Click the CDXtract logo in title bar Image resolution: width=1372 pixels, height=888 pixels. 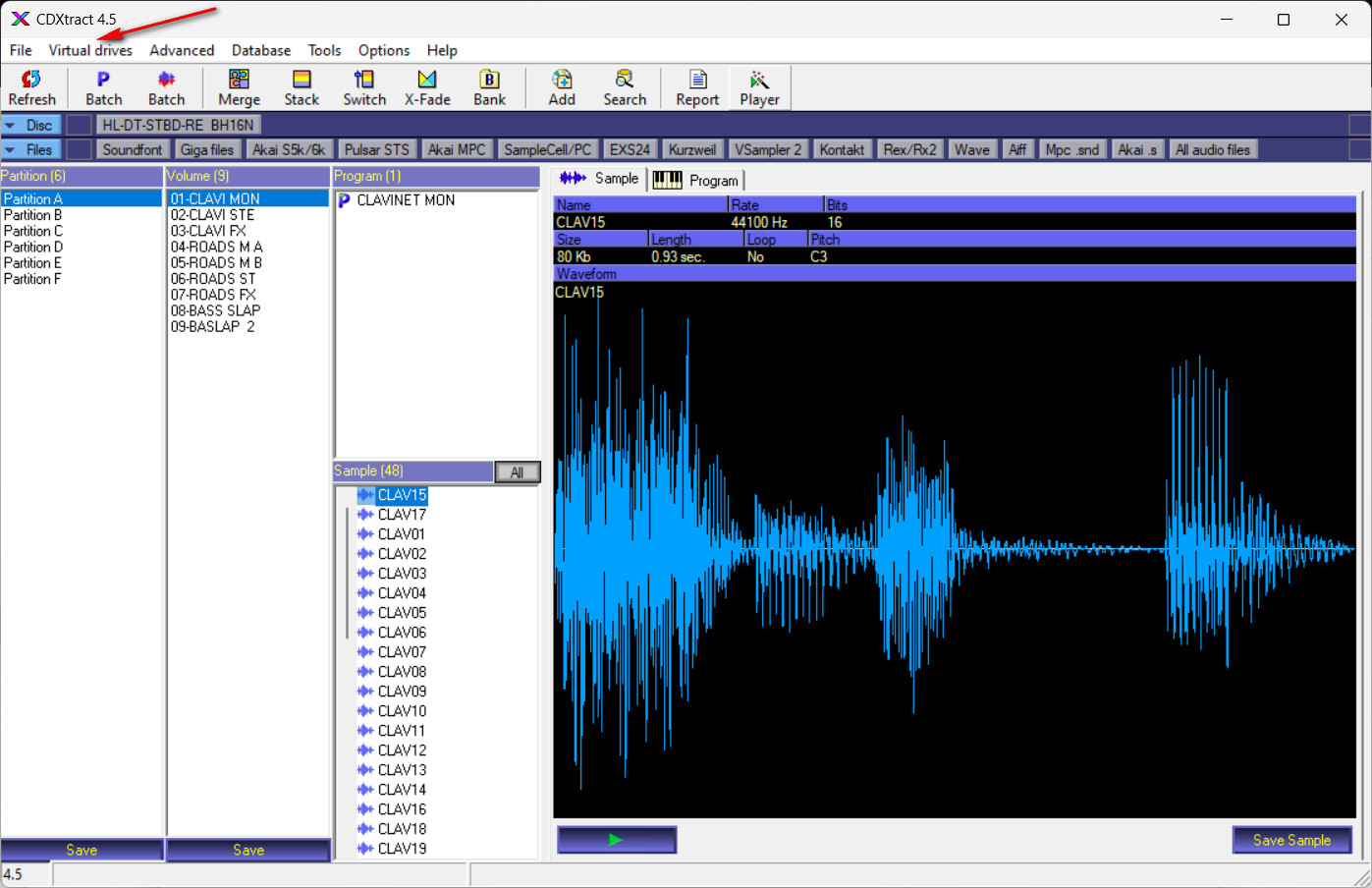[x=20, y=19]
